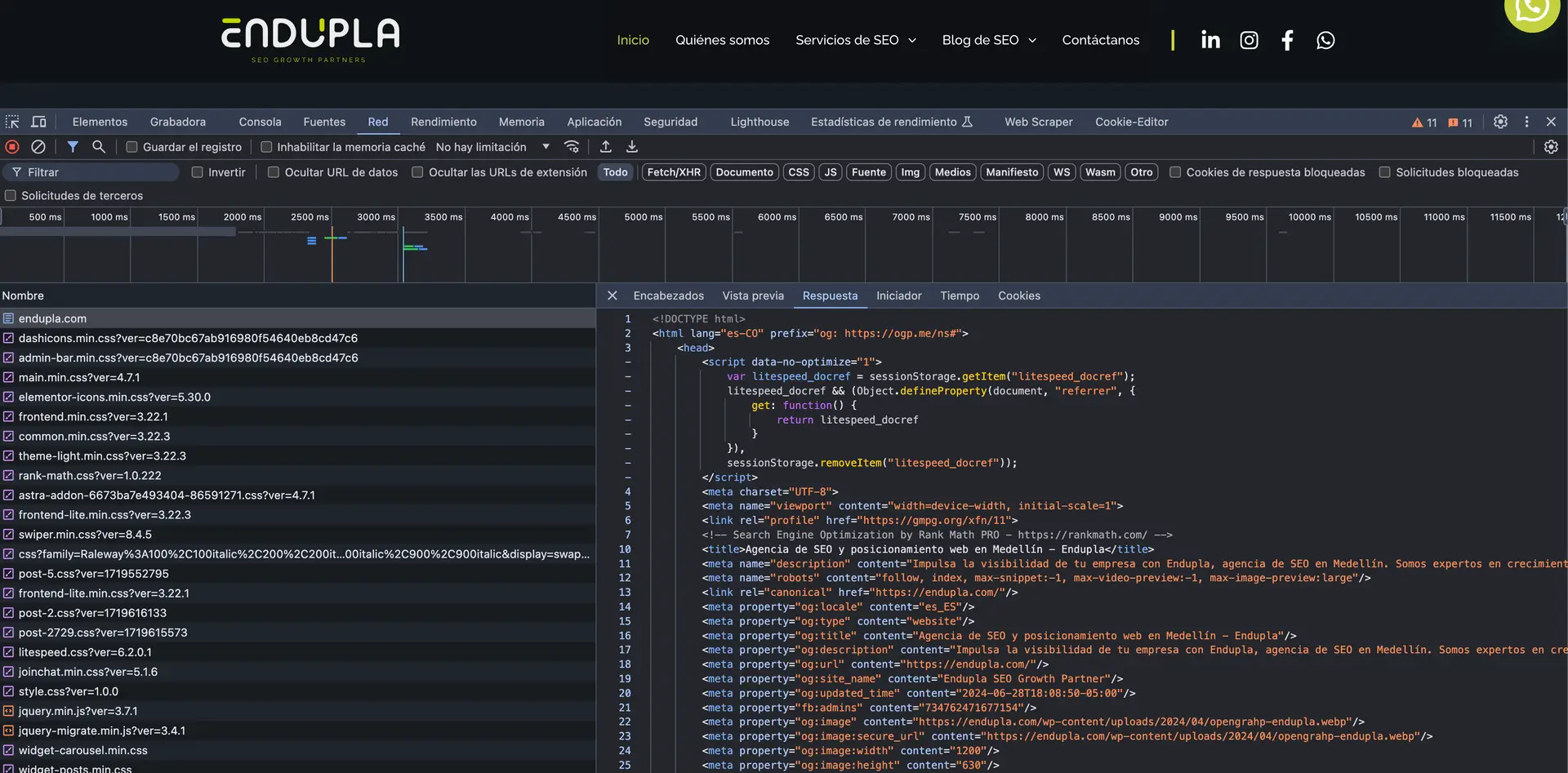
Task: Open the network filter bar funnel icon
Action: (73, 147)
